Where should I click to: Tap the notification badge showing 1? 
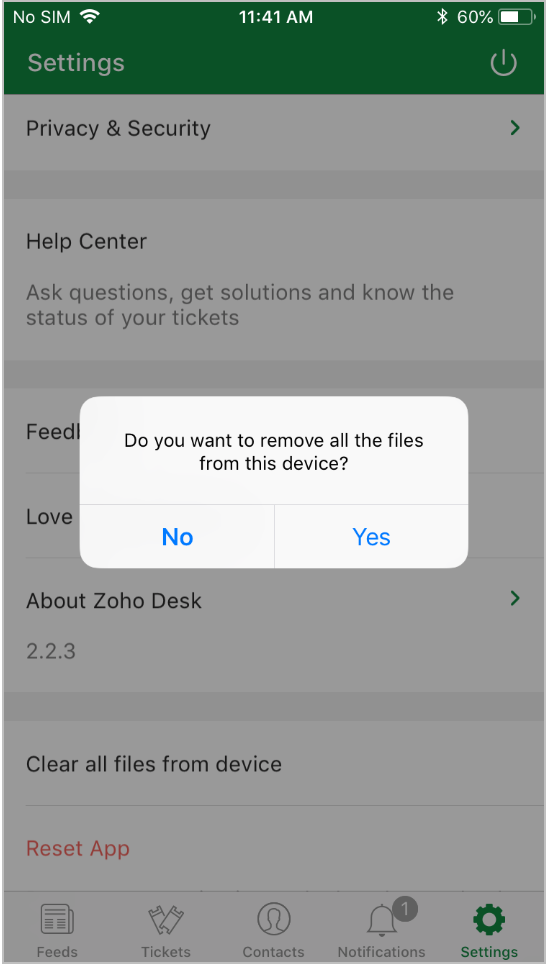coord(404,909)
